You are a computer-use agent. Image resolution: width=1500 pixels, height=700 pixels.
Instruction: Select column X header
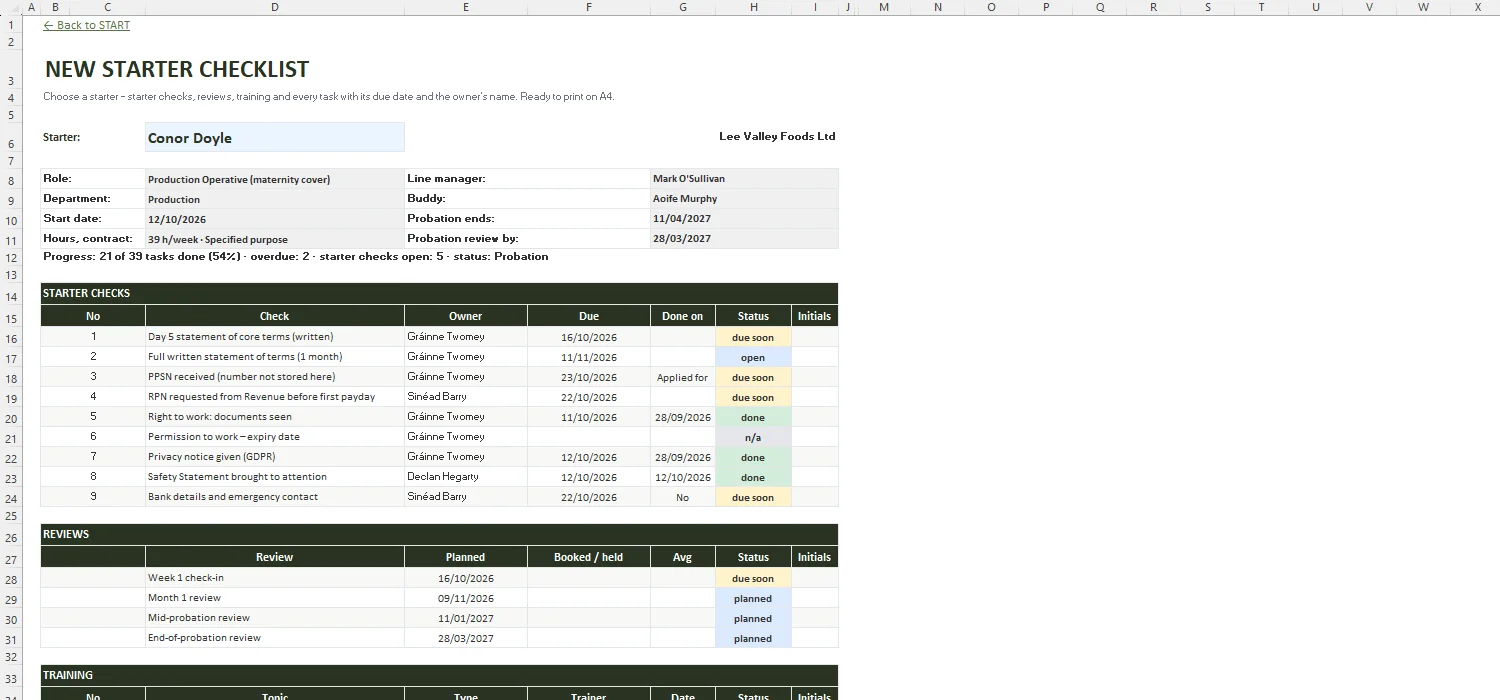[x=1478, y=7]
